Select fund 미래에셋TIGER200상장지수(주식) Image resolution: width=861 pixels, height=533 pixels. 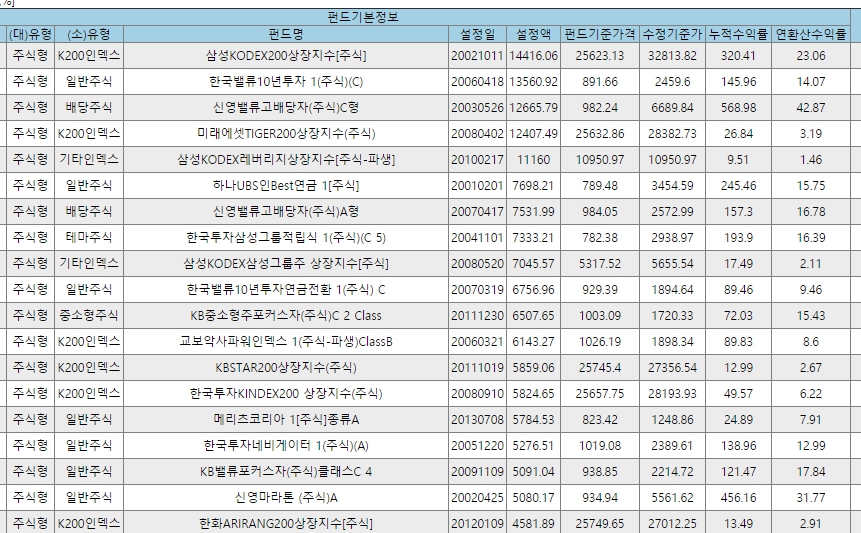tap(286, 133)
